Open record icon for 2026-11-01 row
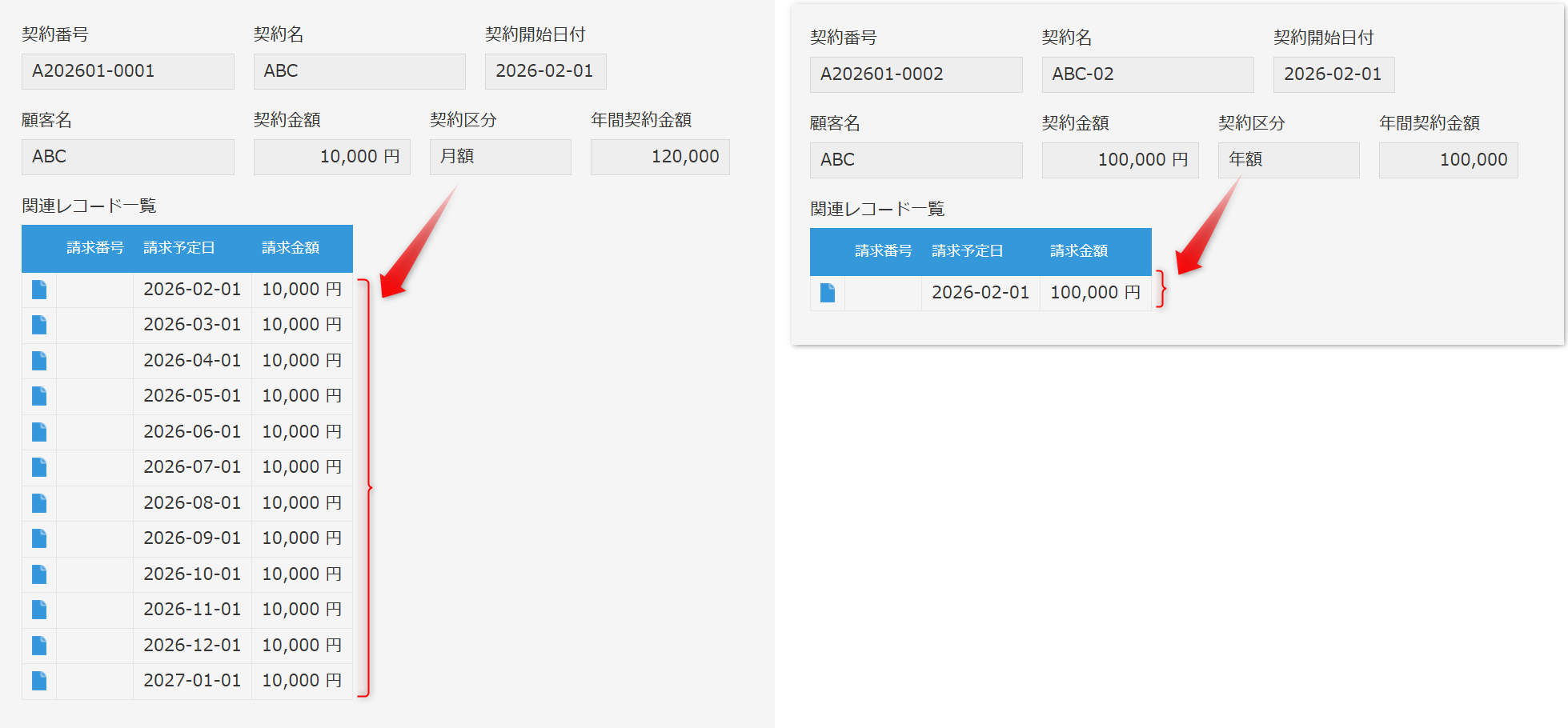 39,610
